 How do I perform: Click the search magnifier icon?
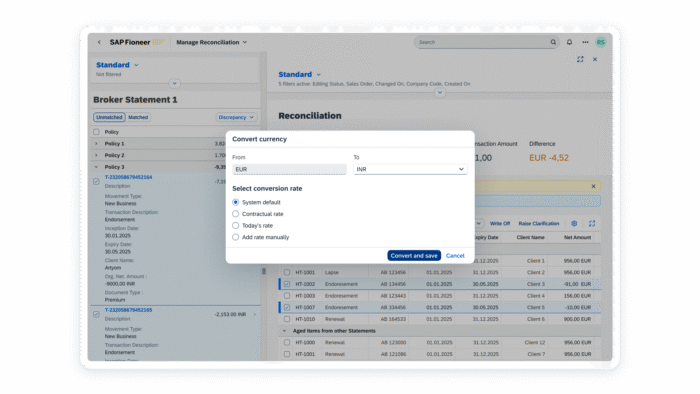tap(553, 42)
